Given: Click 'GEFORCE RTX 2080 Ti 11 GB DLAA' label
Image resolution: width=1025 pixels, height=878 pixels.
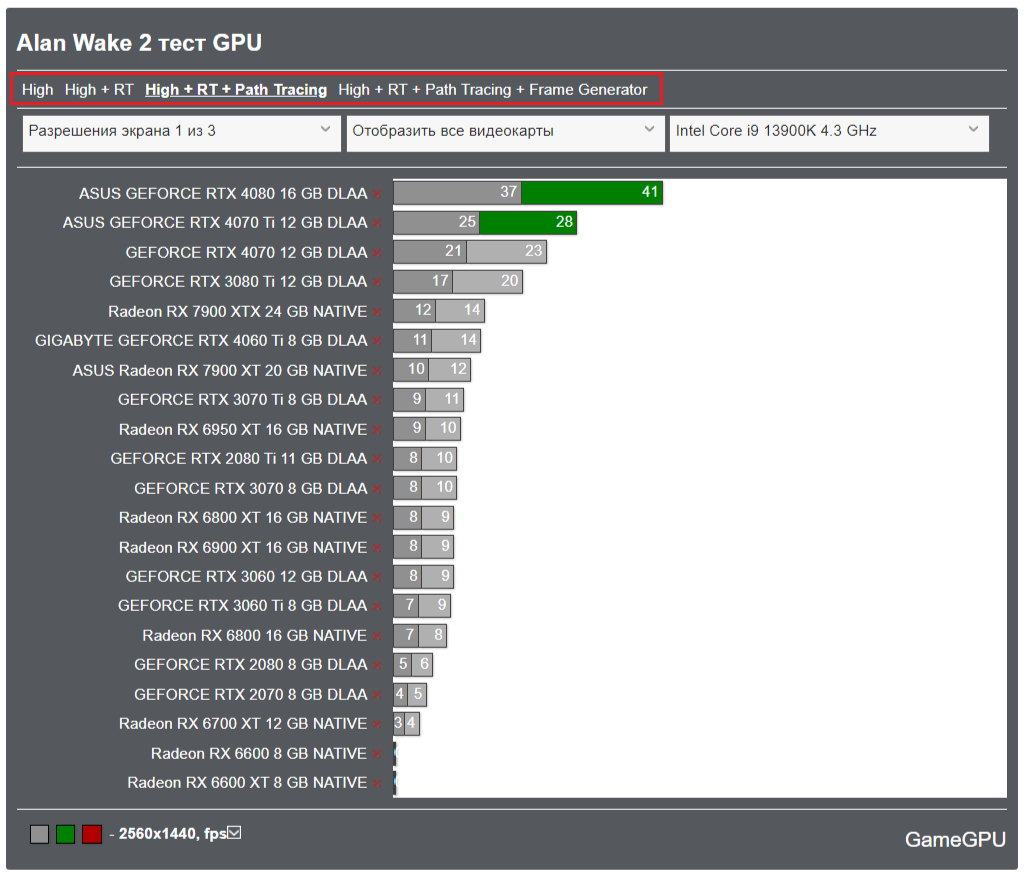Looking at the screenshot, I should pyautogui.click(x=239, y=459).
